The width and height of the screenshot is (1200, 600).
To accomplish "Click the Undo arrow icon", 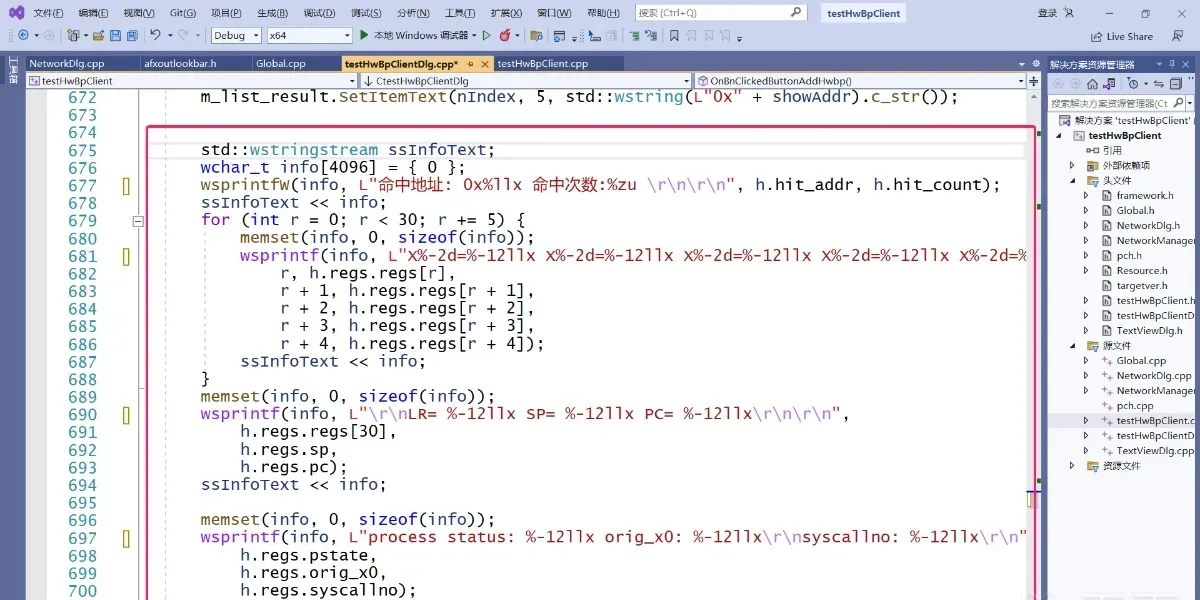I will tap(156, 35).
